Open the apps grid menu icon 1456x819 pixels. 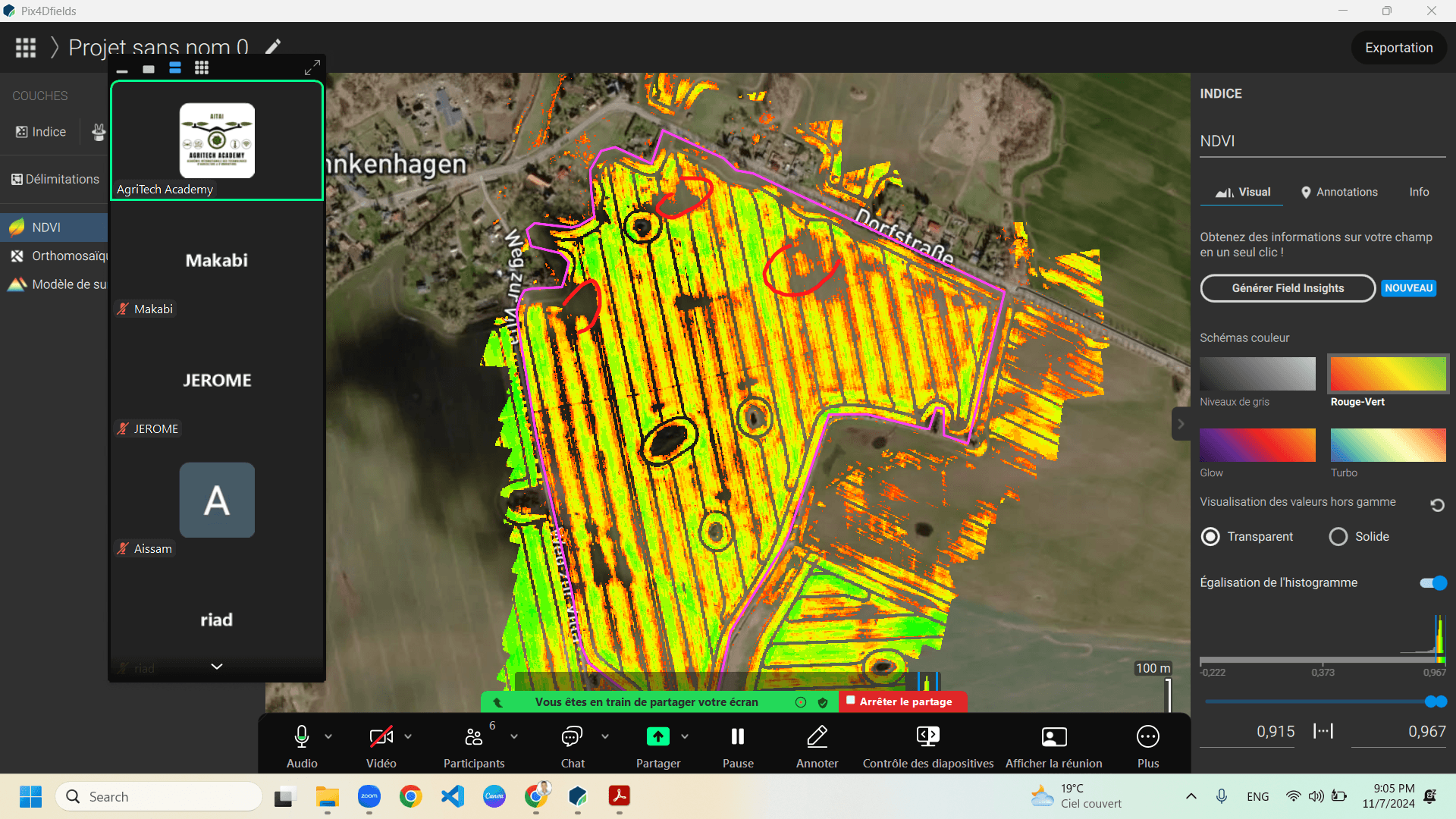point(26,48)
